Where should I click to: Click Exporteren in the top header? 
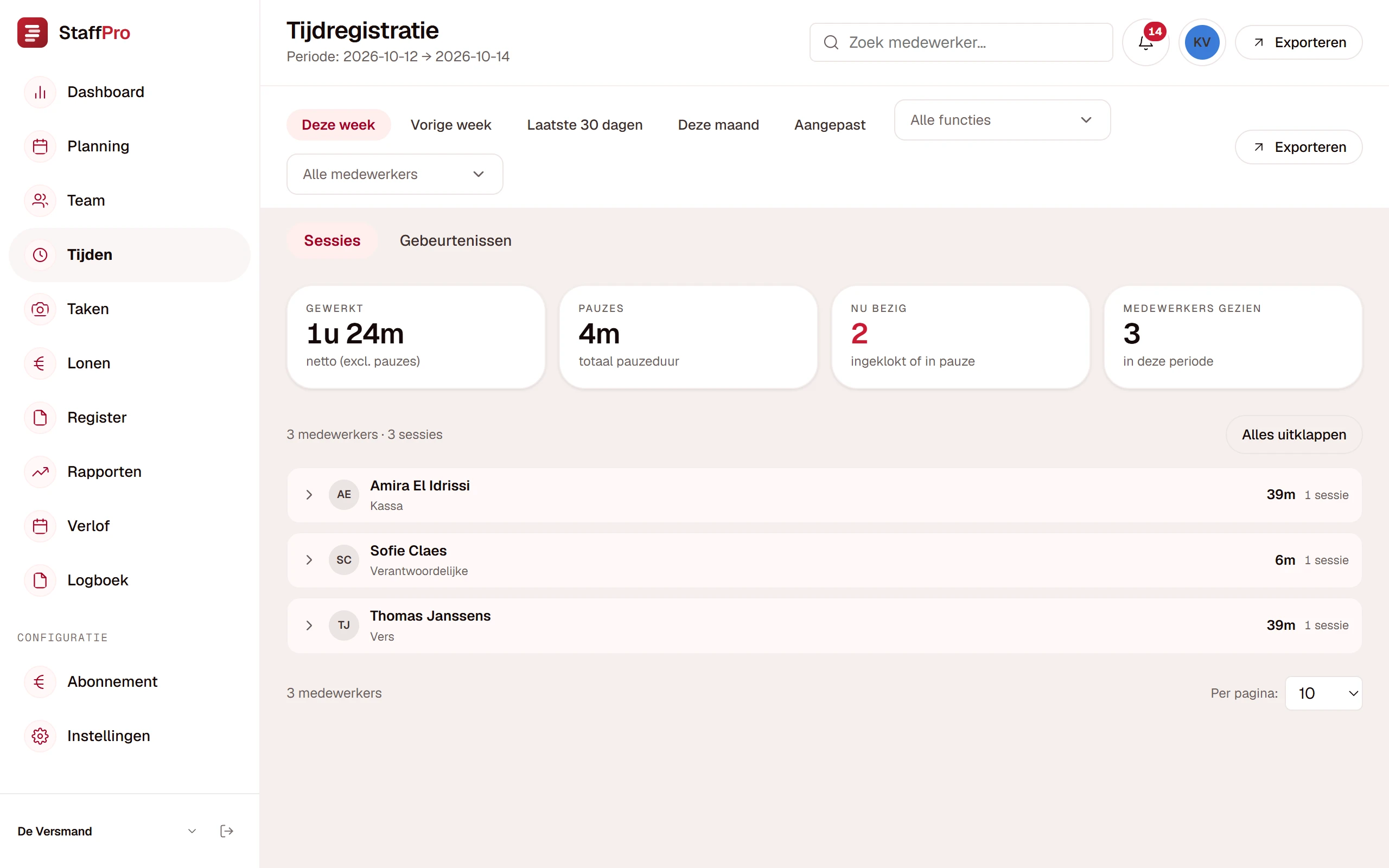(x=1298, y=42)
